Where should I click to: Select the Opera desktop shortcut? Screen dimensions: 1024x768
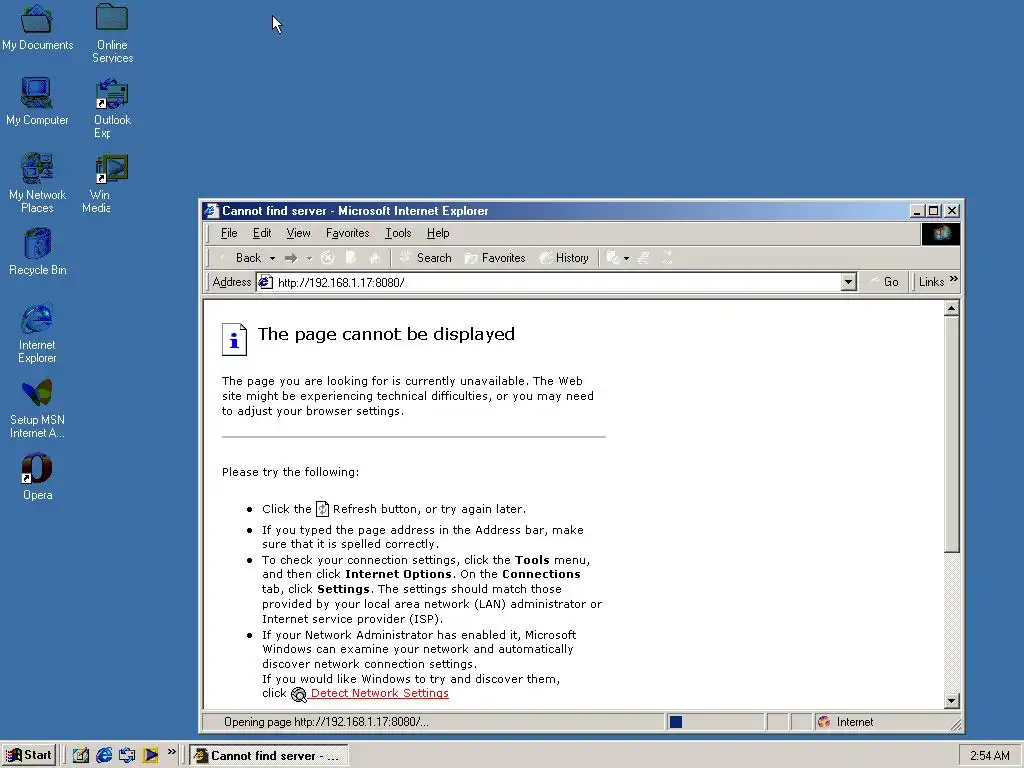pyautogui.click(x=37, y=477)
